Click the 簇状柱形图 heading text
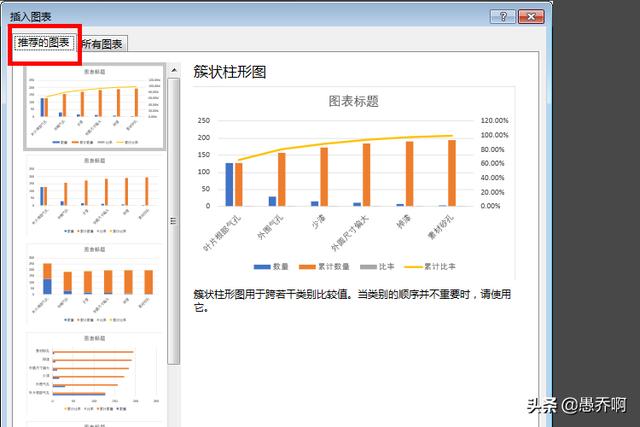The image size is (640, 427). point(228,72)
